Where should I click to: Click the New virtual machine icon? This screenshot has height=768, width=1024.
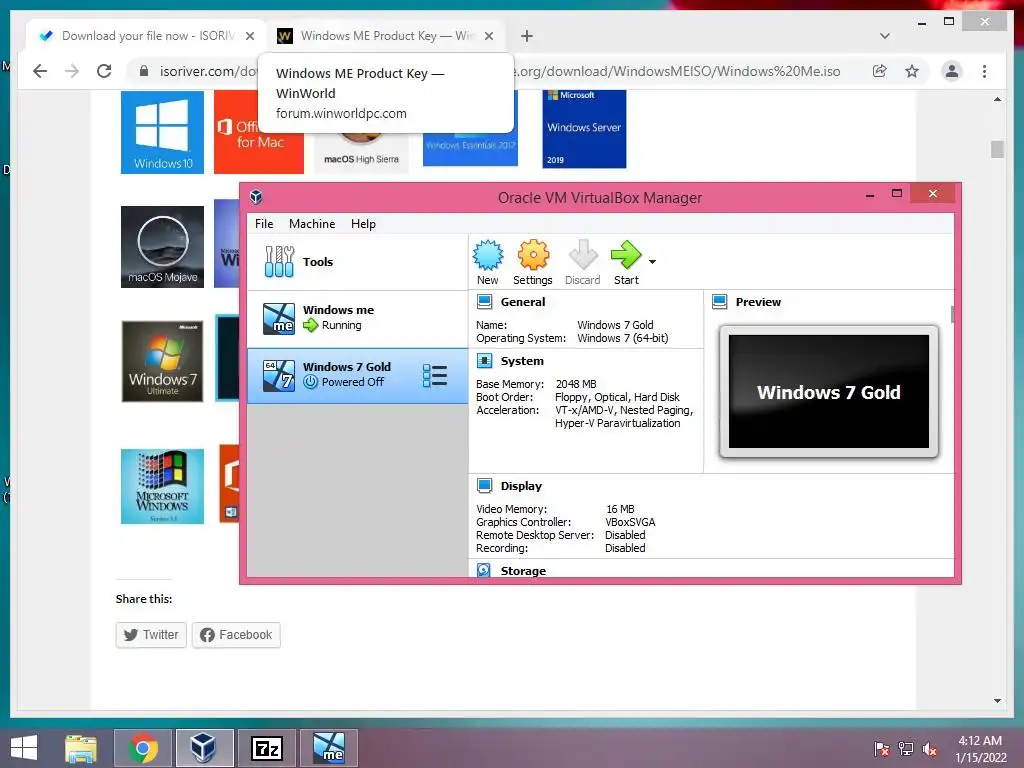coord(487,263)
